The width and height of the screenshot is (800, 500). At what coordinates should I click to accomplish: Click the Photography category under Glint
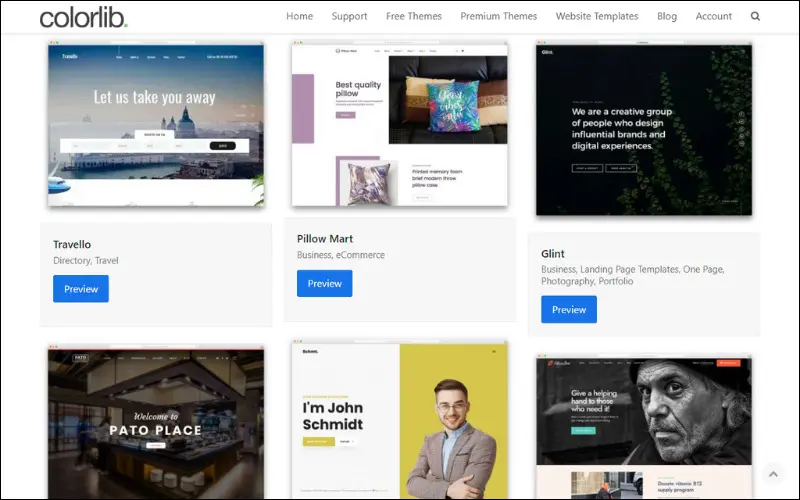567,281
